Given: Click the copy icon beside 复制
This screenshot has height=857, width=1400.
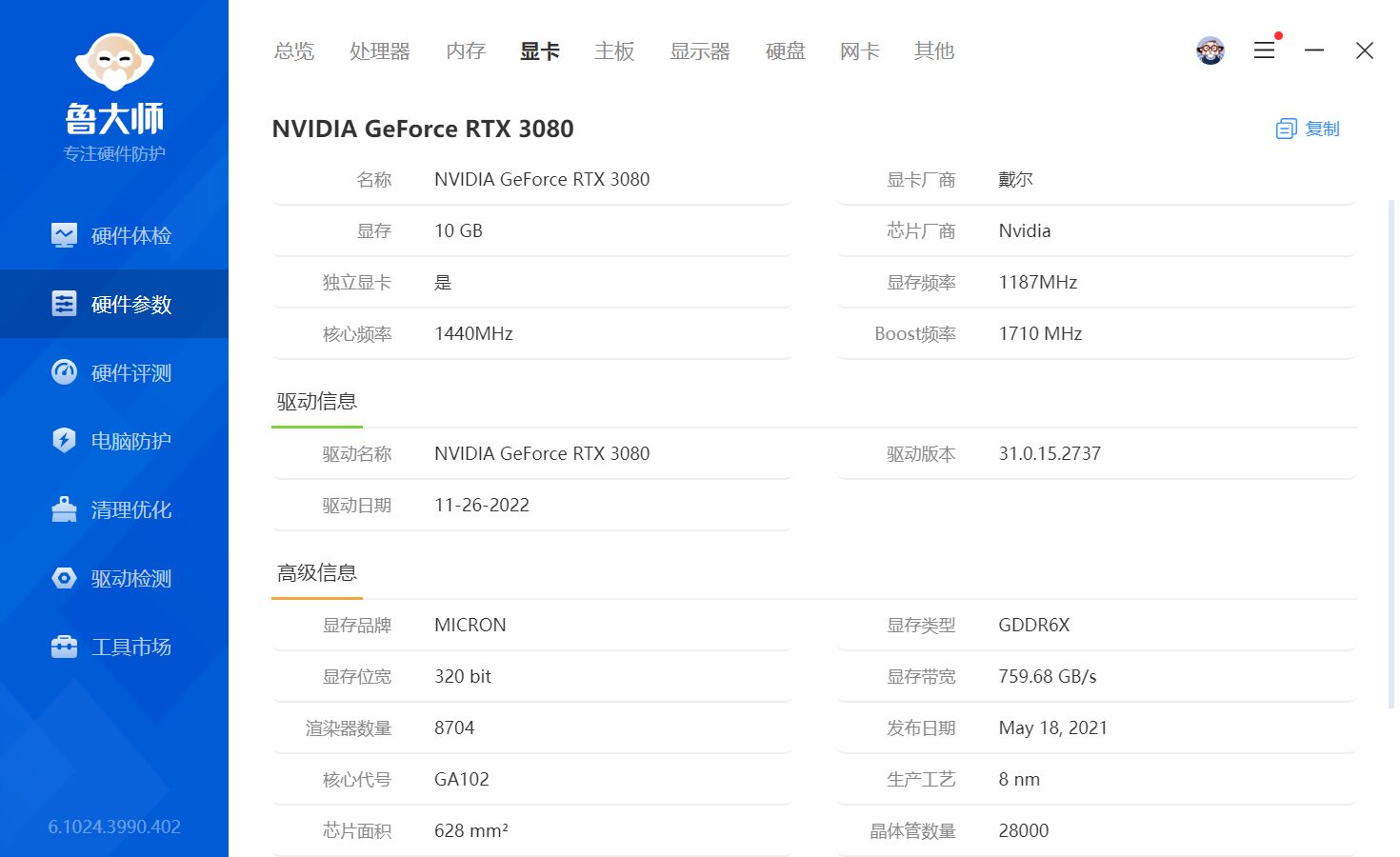Looking at the screenshot, I should [1286, 129].
